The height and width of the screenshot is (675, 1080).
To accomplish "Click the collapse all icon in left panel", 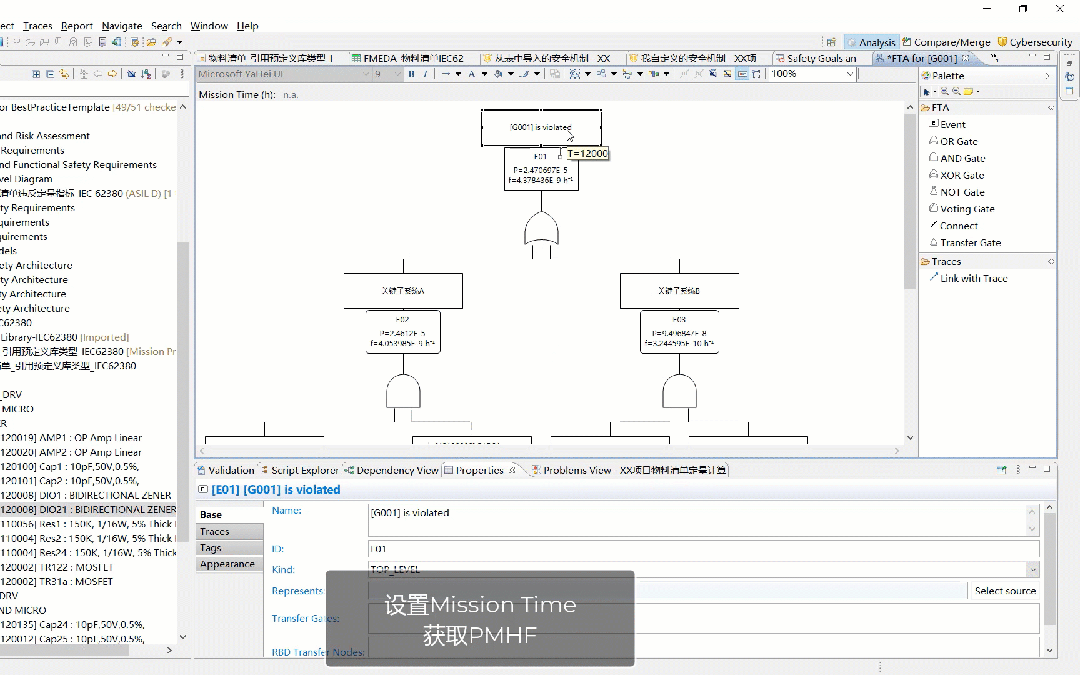I will point(50,74).
